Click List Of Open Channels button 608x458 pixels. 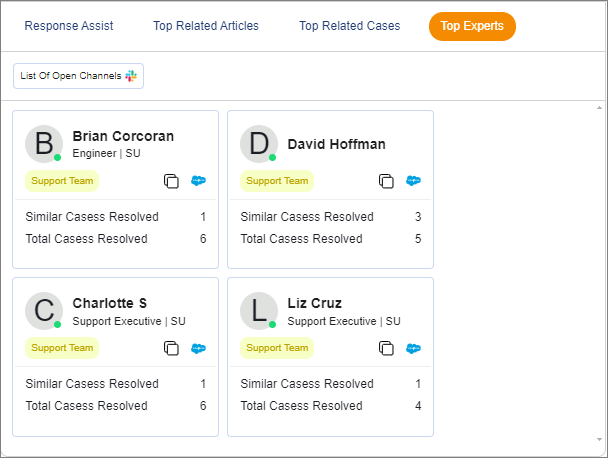coord(78,76)
